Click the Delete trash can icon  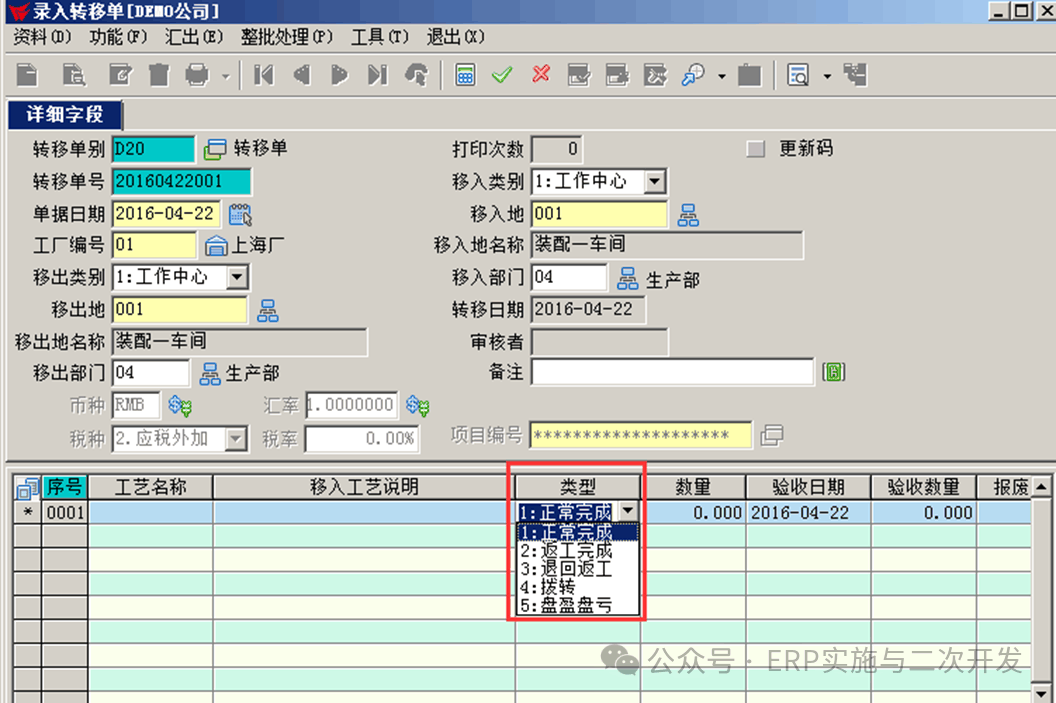click(x=158, y=75)
